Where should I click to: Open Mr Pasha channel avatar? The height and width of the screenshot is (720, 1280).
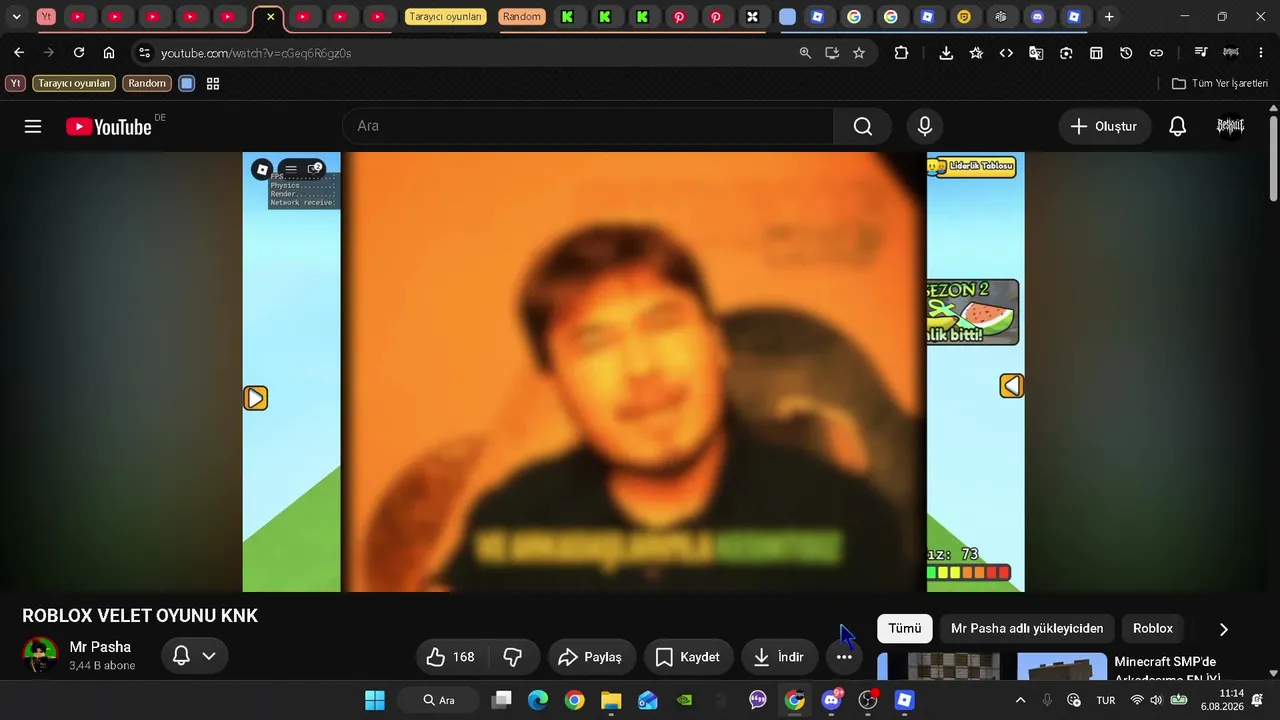(x=40, y=655)
